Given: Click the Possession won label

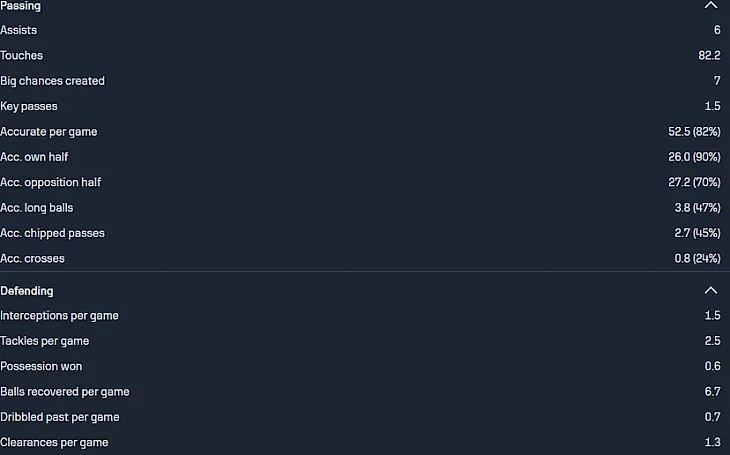Looking at the screenshot, I should pos(41,366).
